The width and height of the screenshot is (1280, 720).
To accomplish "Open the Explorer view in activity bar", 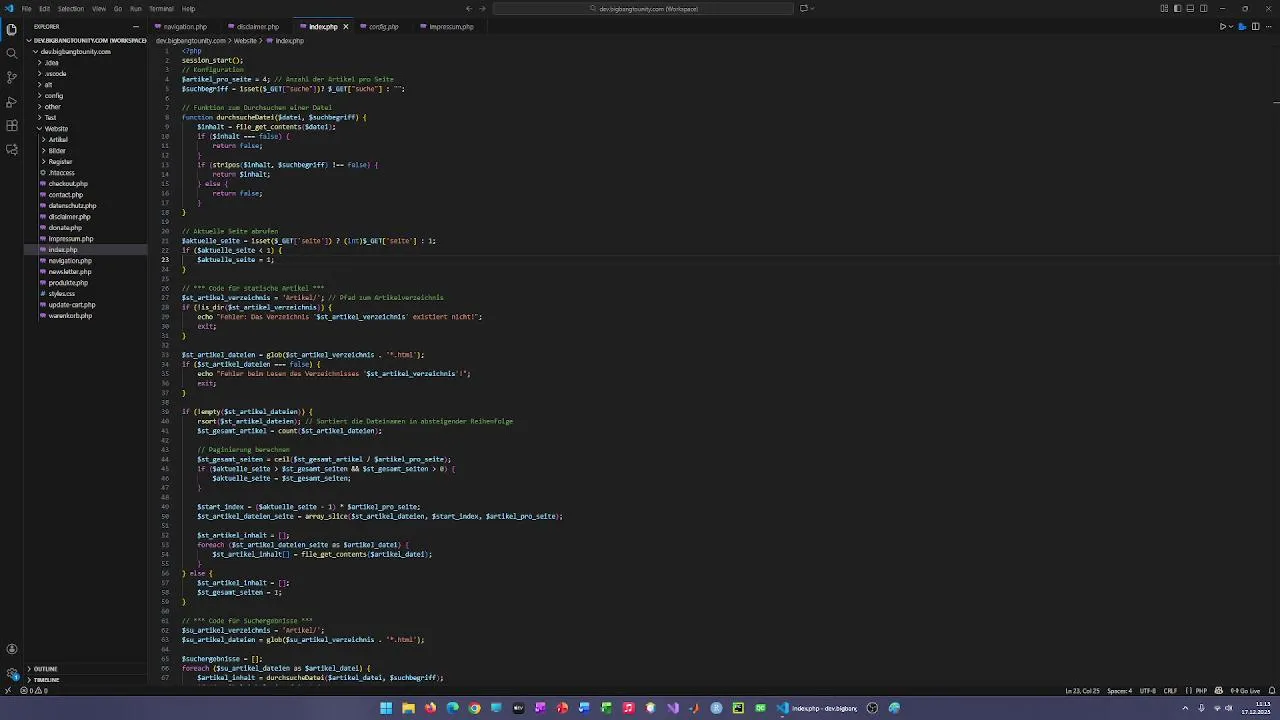I will point(11,29).
